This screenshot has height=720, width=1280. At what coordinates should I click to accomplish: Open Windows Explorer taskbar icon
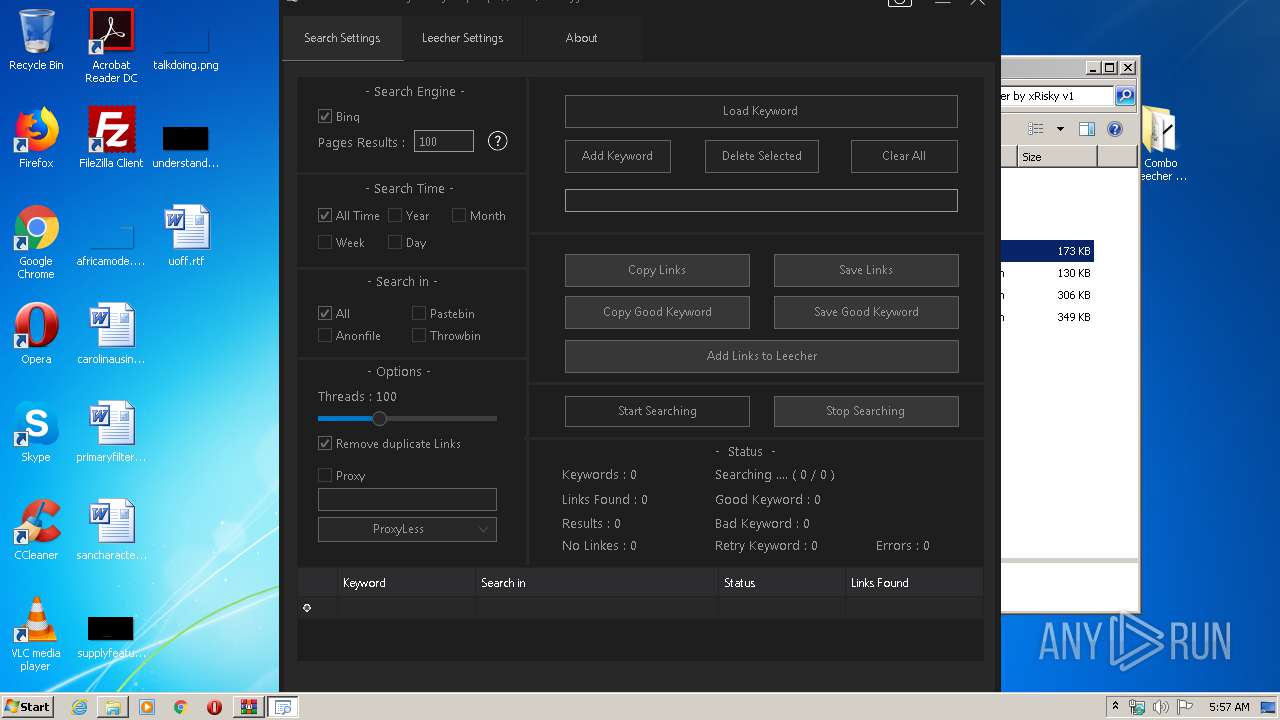point(113,707)
